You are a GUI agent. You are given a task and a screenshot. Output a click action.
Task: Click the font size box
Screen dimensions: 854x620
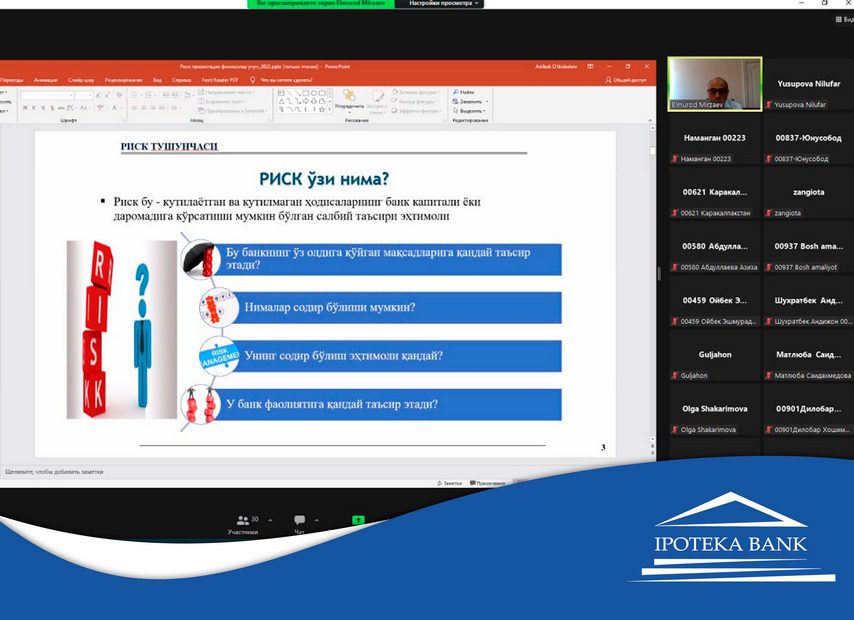pos(84,95)
